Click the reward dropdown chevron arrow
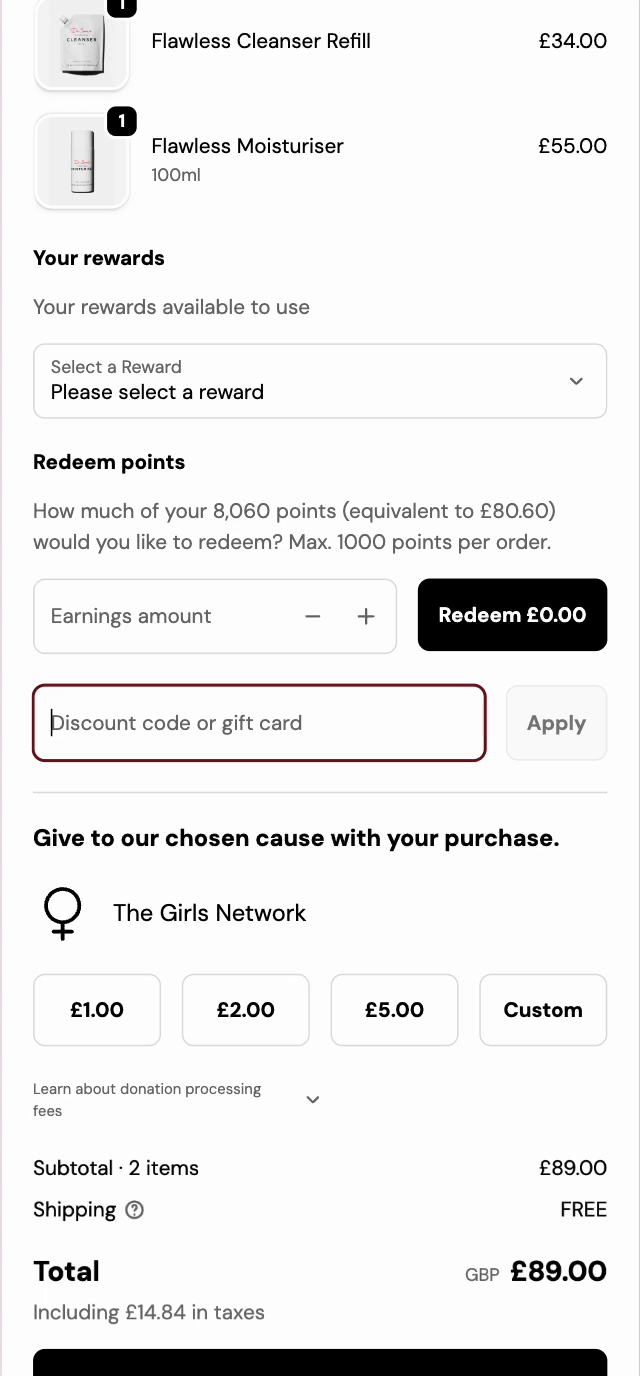Screen dimensions: 640x1376 pos(576,381)
